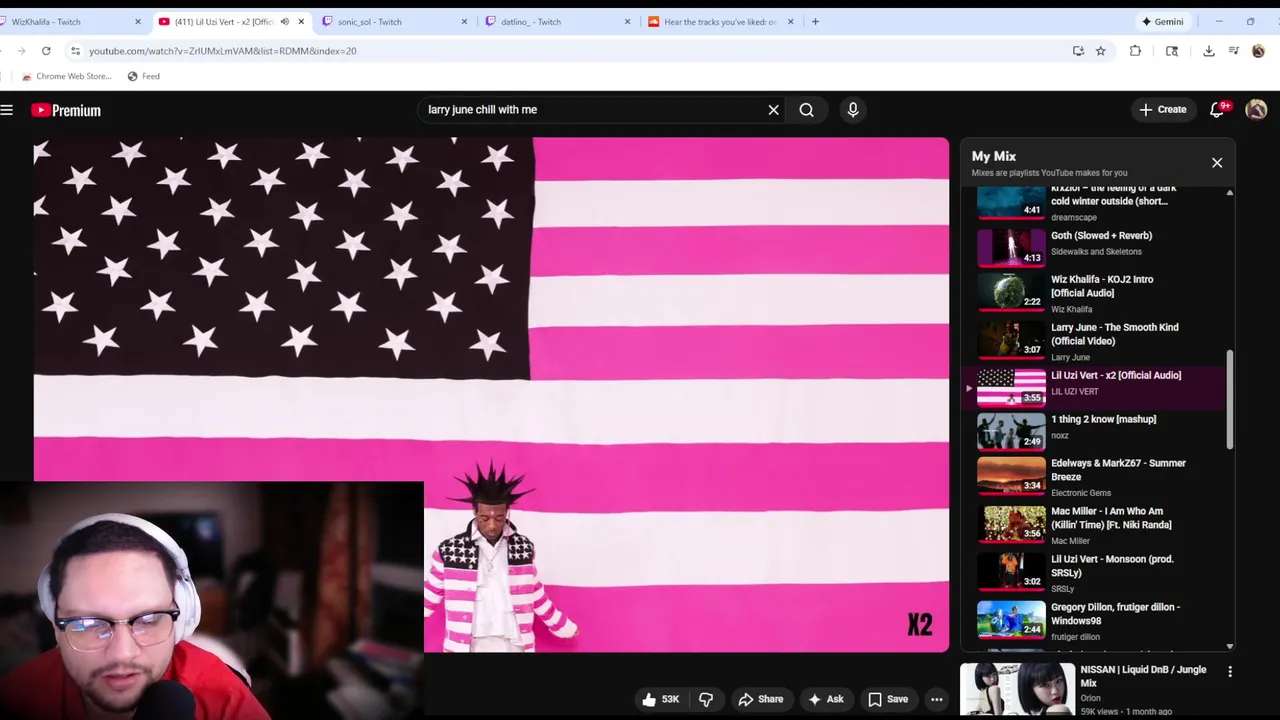Play Edelways & MarkZ67 - Summer Breeze
1280x720 pixels.
(1095, 478)
